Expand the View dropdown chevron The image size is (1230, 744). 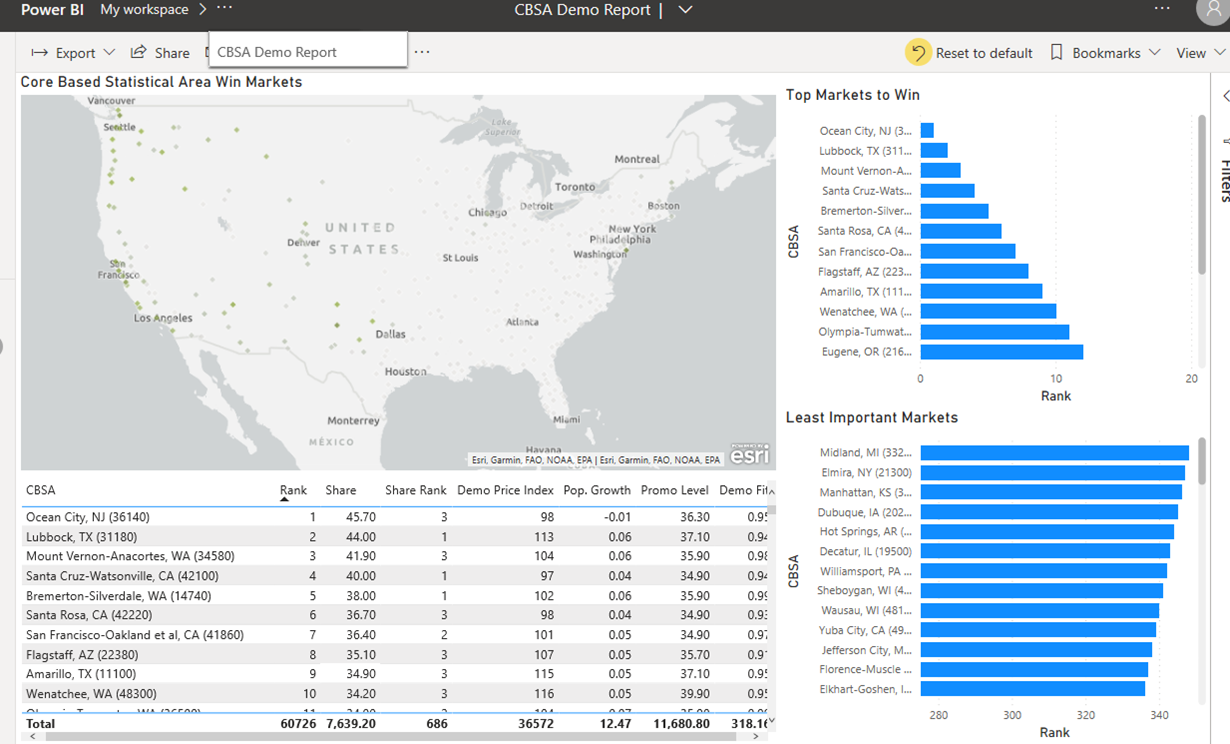(x=1220, y=52)
